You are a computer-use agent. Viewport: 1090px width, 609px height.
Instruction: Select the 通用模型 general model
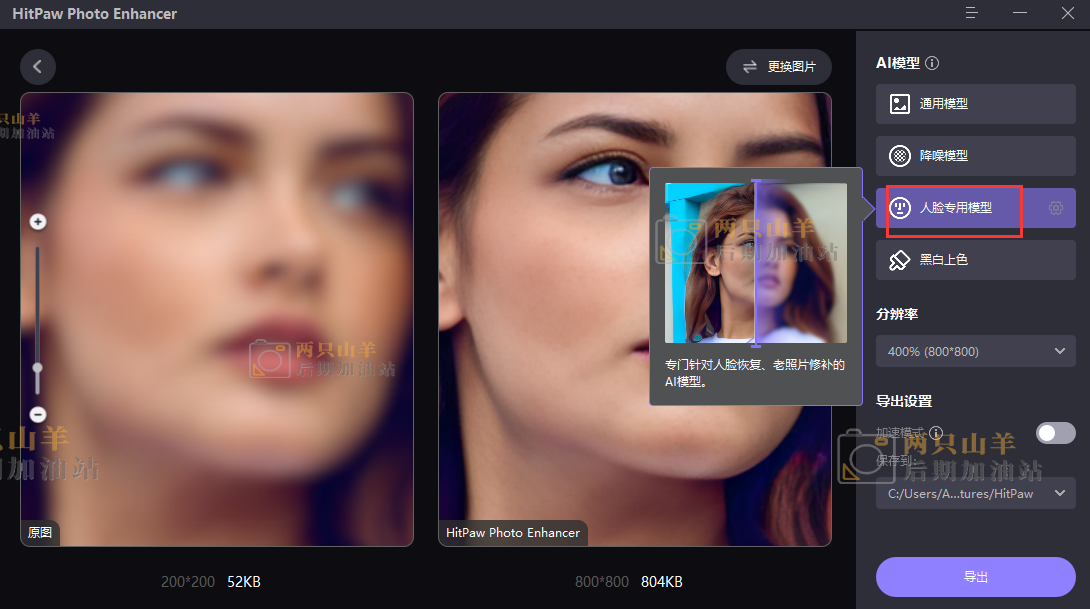tap(975, 104)
